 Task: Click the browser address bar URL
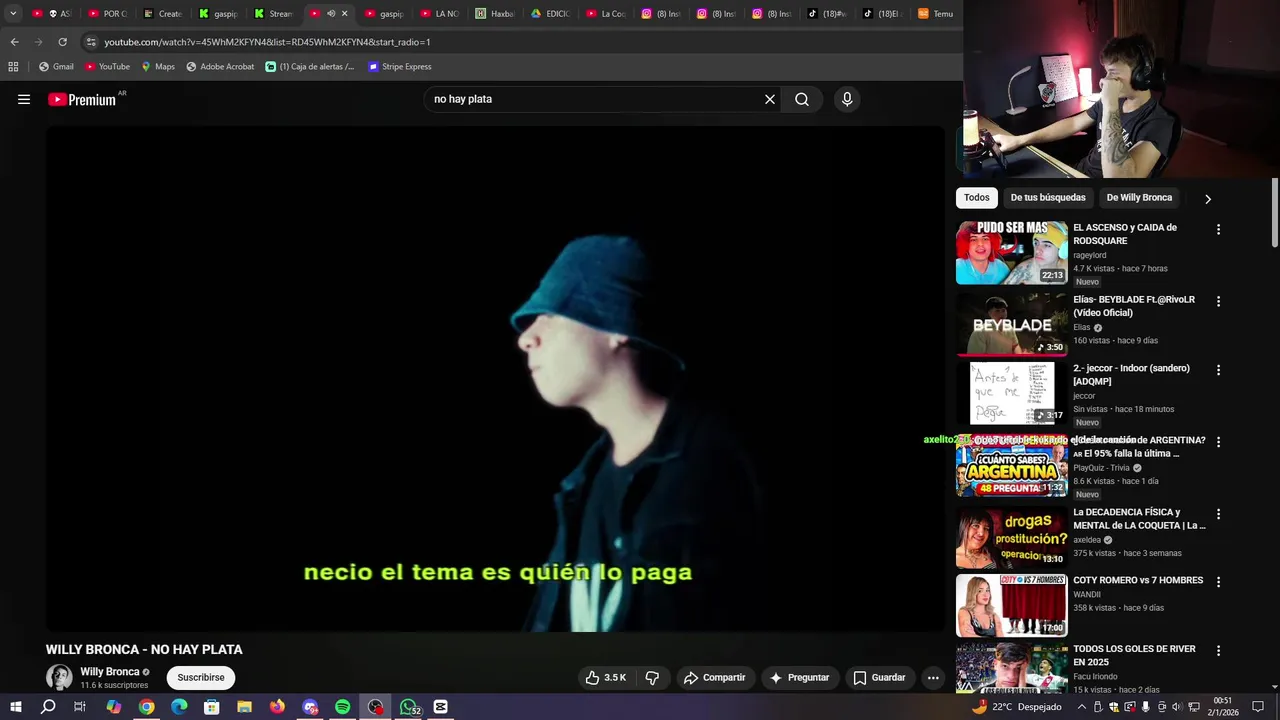[267, 42]
